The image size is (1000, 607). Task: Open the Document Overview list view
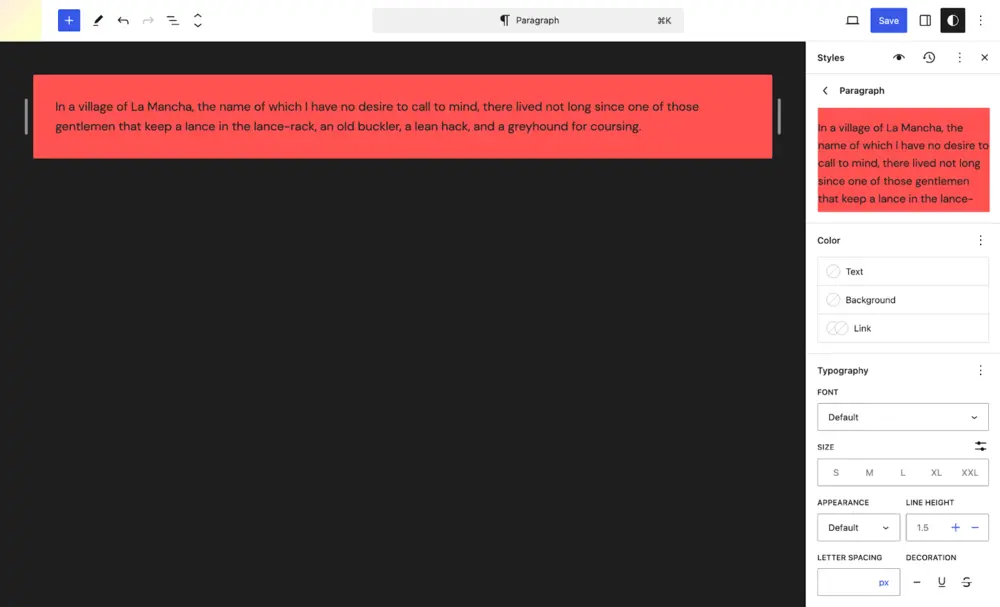point(173,20)
